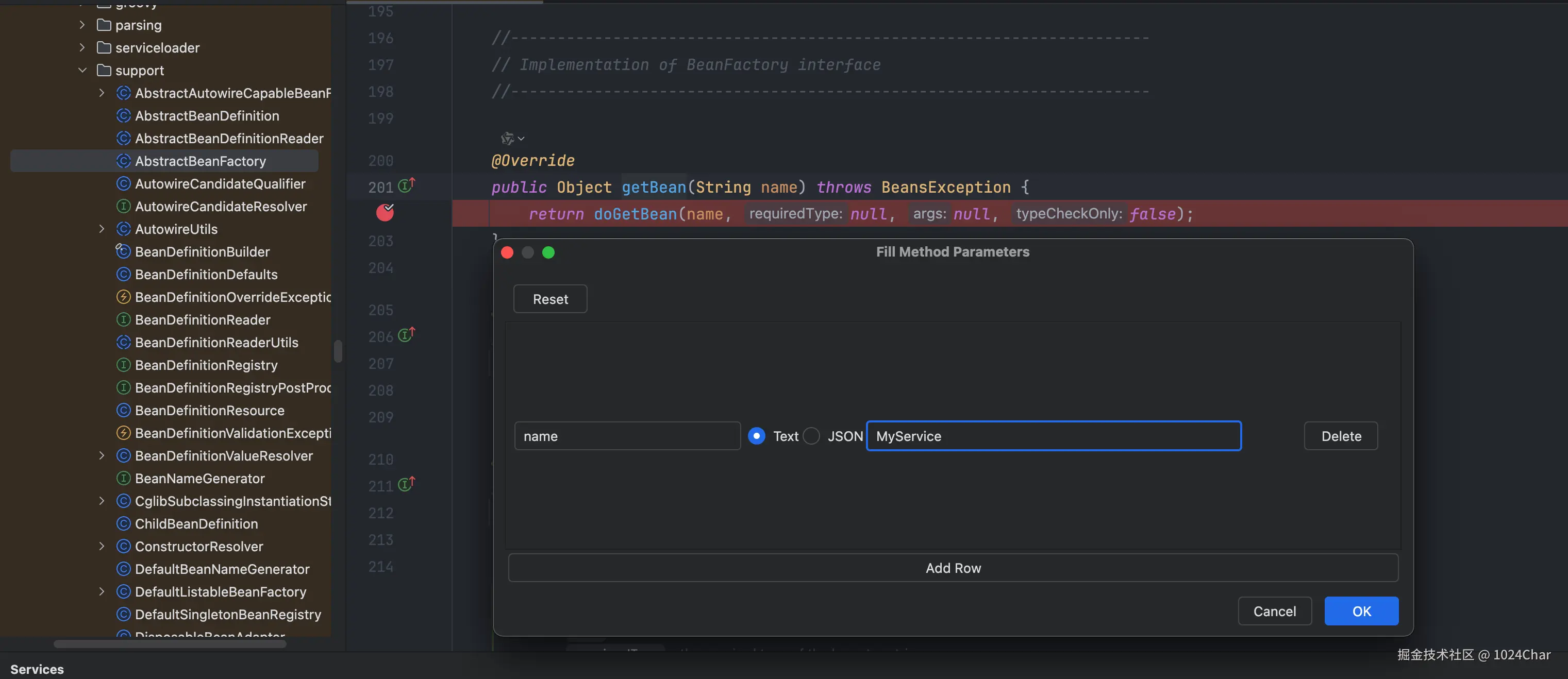Click the implements gutter icon on line 201
1568x679 pixels.
406,185
